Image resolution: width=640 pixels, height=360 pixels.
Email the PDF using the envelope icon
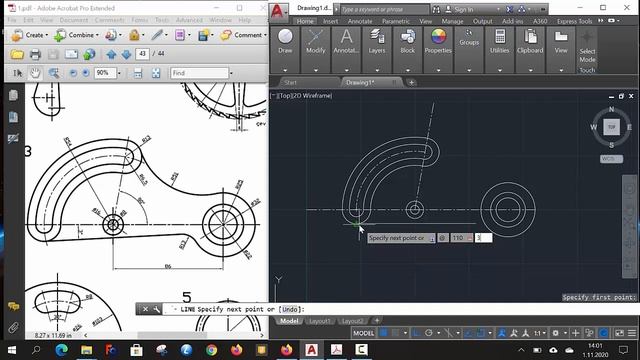(71, 54)
